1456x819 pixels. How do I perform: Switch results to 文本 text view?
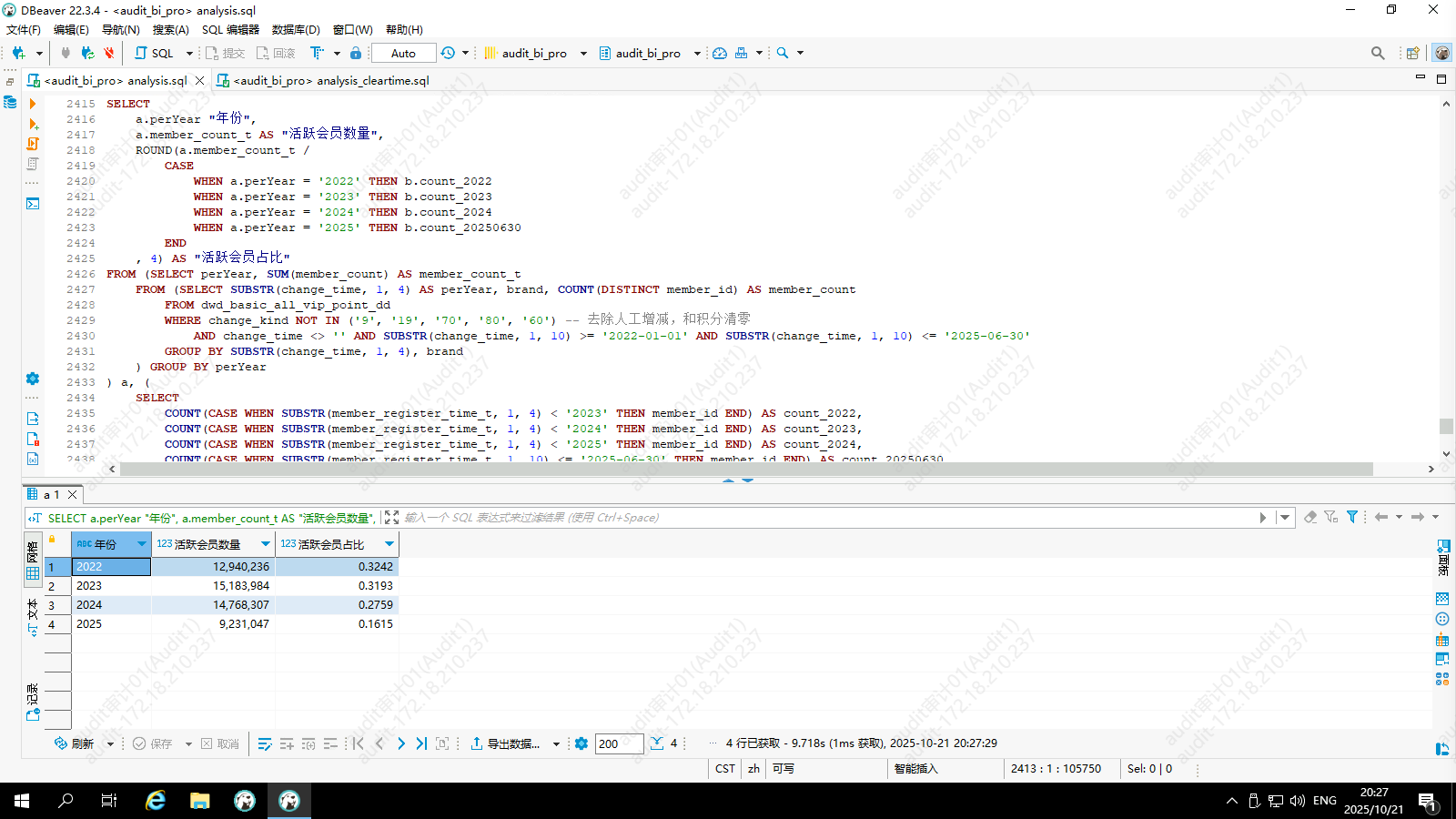tap(33, 617)
